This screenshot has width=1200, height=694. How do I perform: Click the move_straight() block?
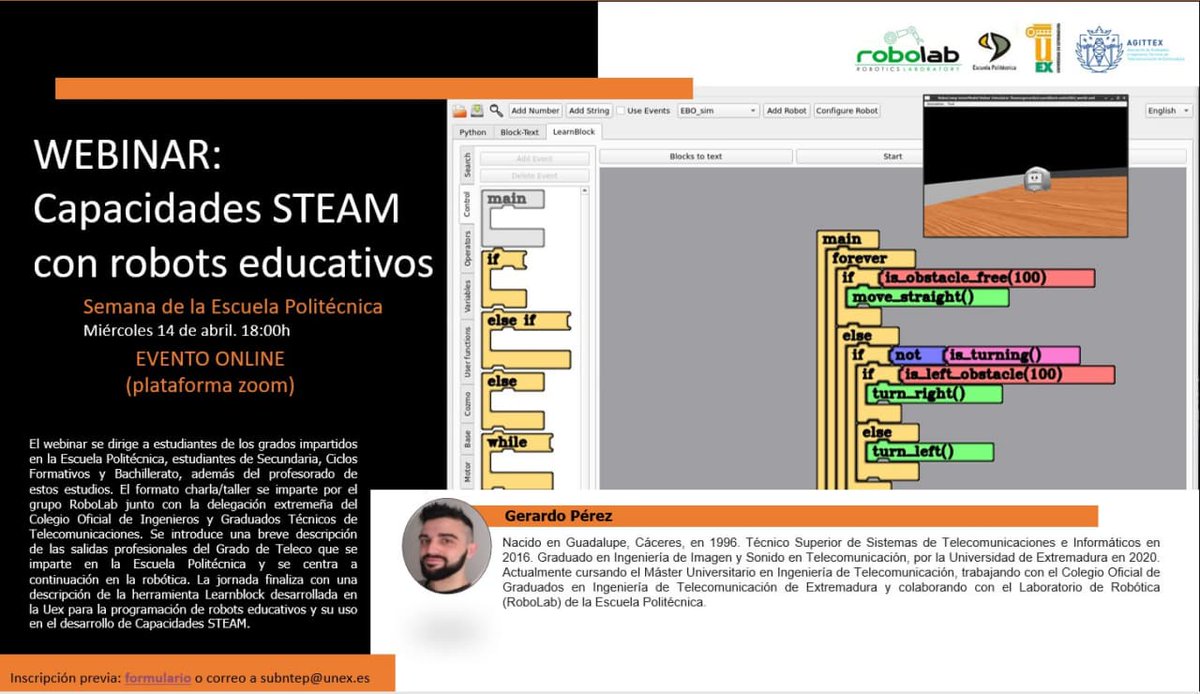[x=928, y=297]
